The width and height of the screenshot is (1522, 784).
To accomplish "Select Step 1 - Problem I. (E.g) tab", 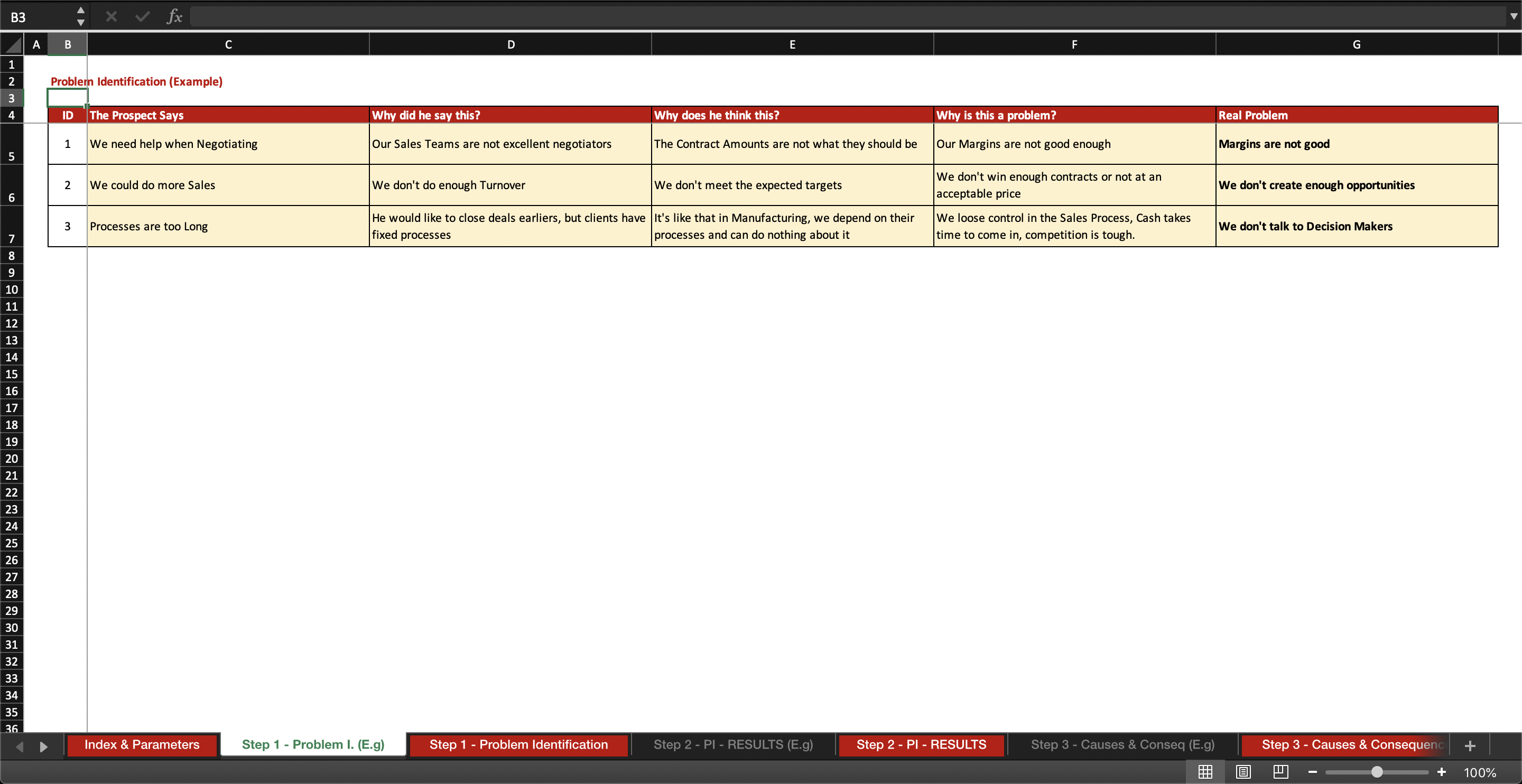I will click(x=313, y=744).
